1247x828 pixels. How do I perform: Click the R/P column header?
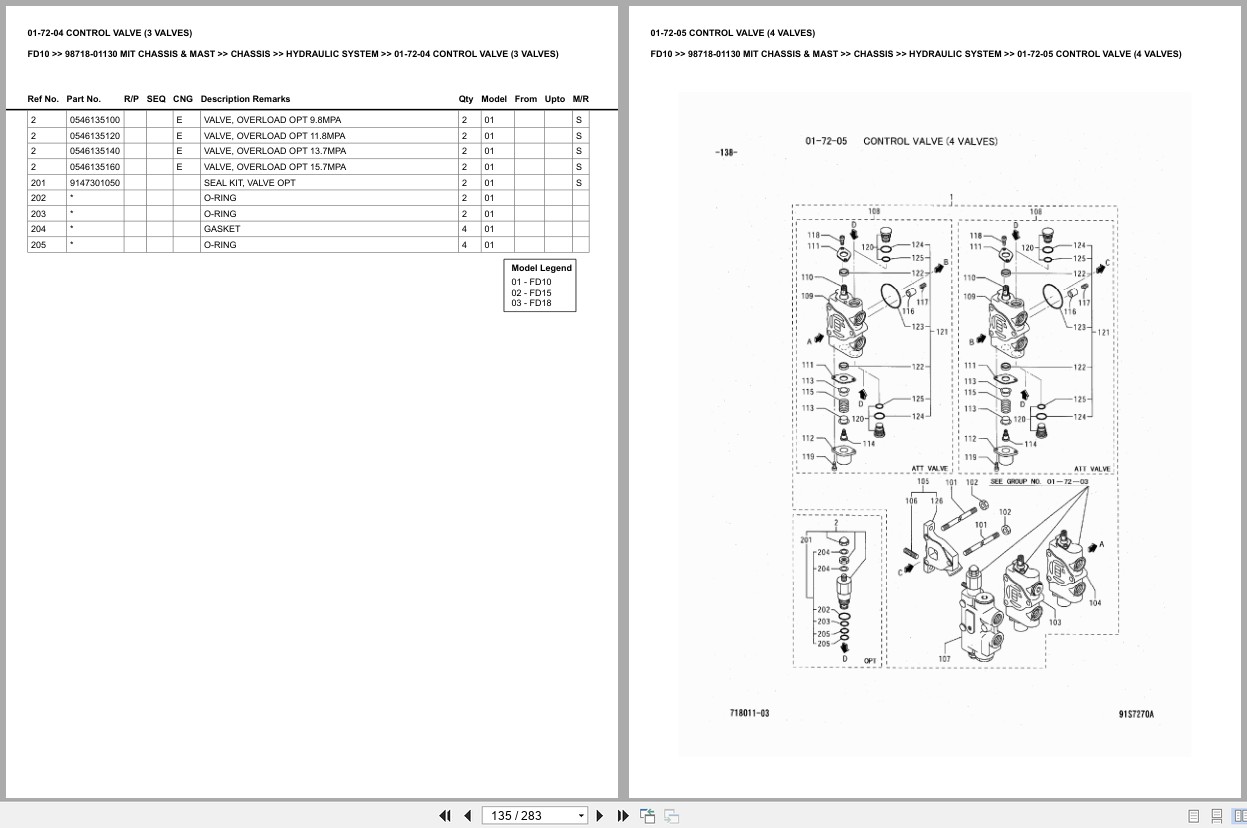coord(131,99)
